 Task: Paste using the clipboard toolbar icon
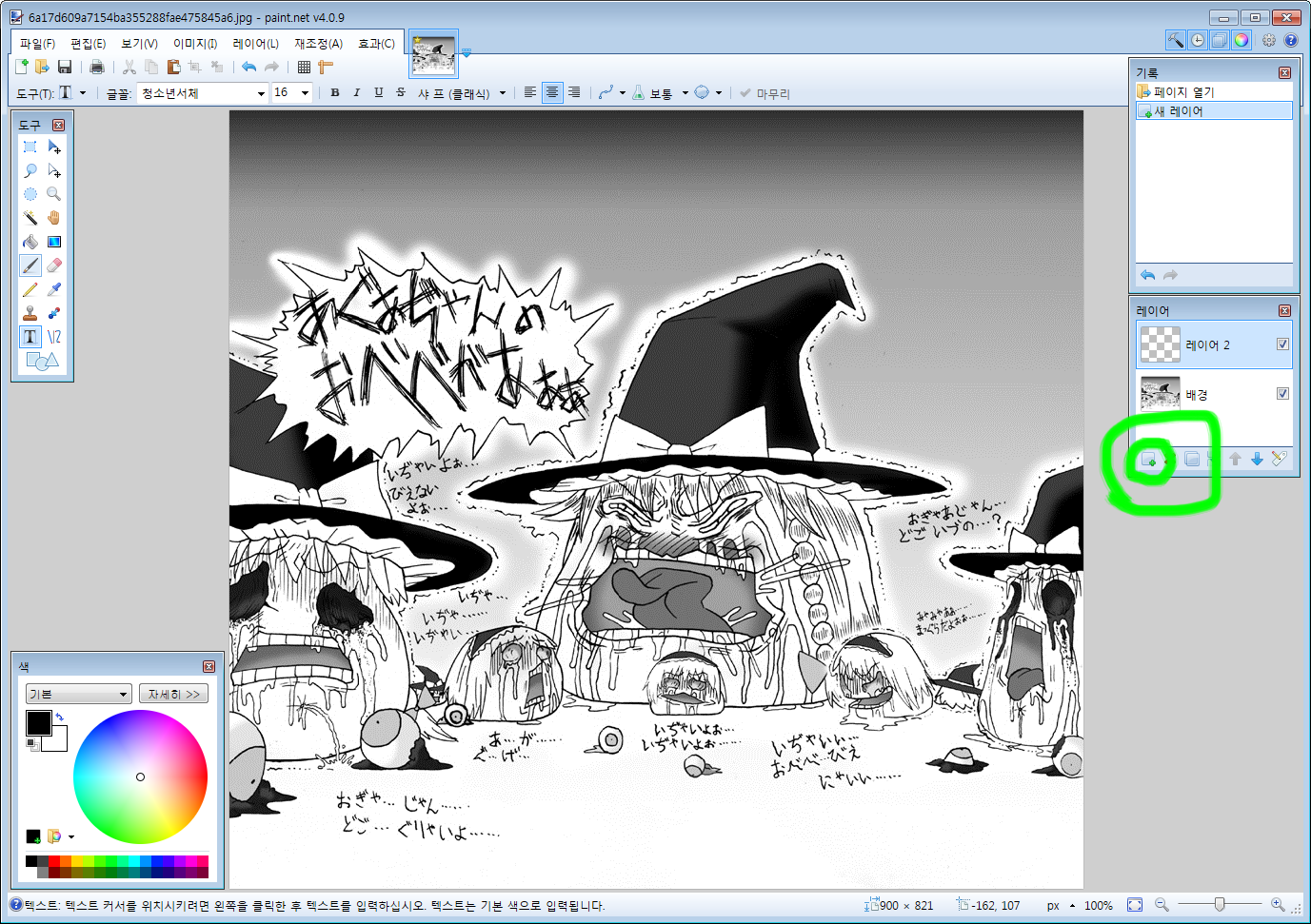point(173,67)
